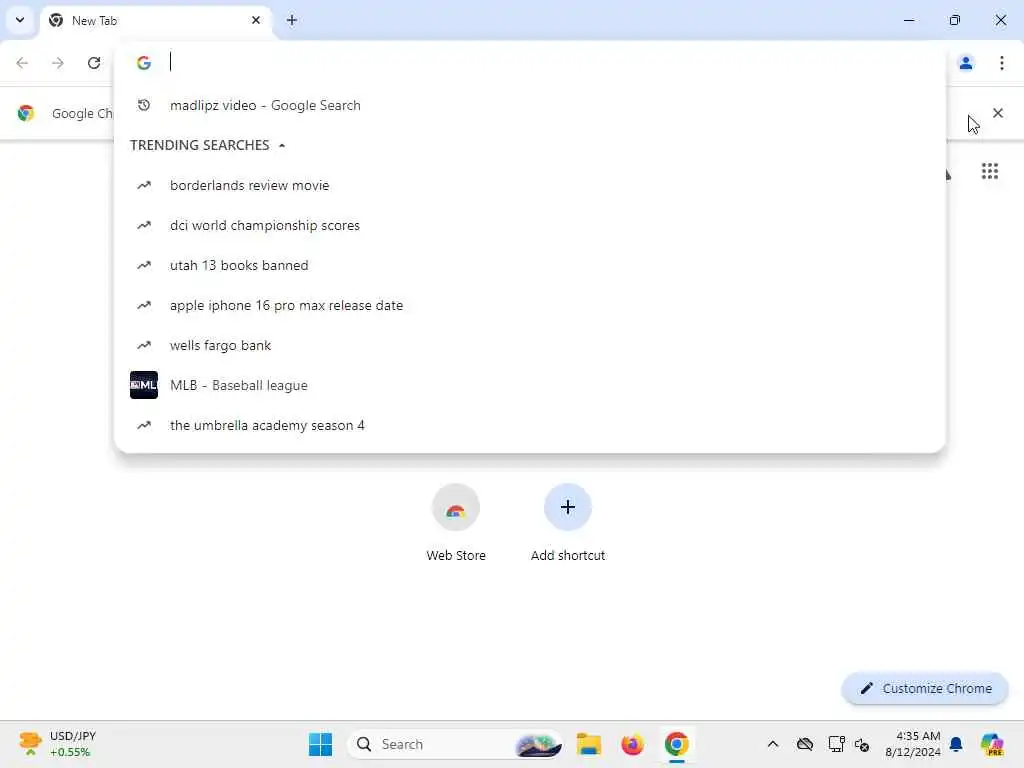Launch Firefox from the taskbar
This screenshot has width=1024, height=768.
click(632, 744)
